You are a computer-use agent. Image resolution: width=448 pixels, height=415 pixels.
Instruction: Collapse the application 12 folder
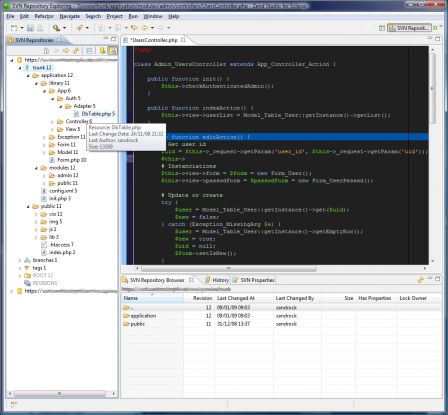coord(28,76)
